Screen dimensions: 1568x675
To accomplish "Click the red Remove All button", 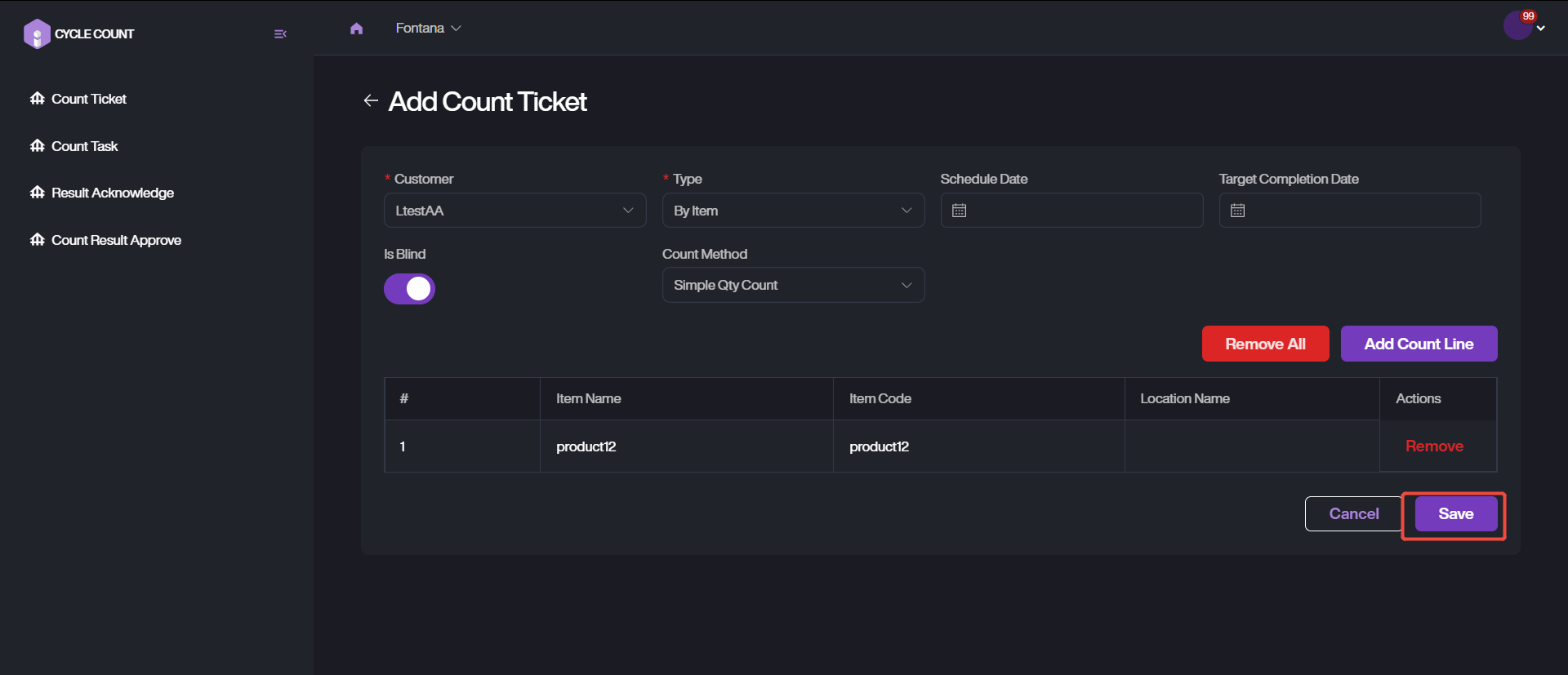I will pyautogui.click(x=1265, y=344).
